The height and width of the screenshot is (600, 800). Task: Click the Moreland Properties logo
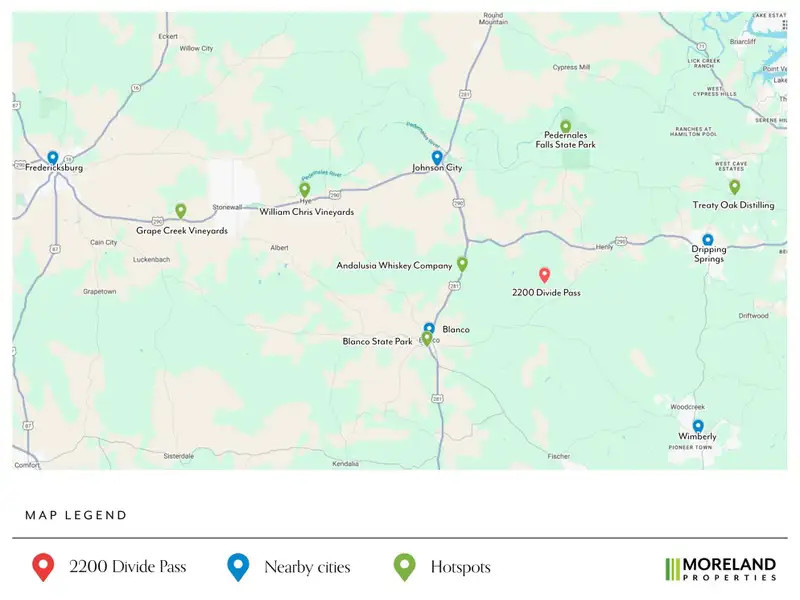tap(721, 569)
